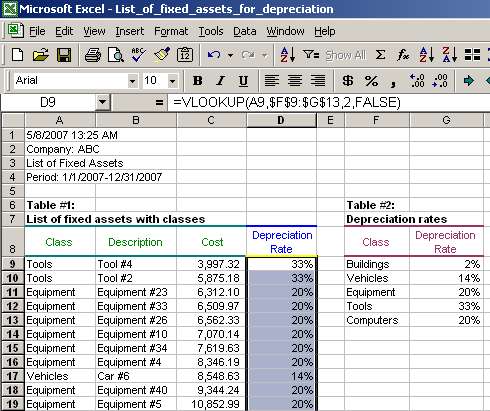Click the equals Edit Formula button

coord(159,102)
